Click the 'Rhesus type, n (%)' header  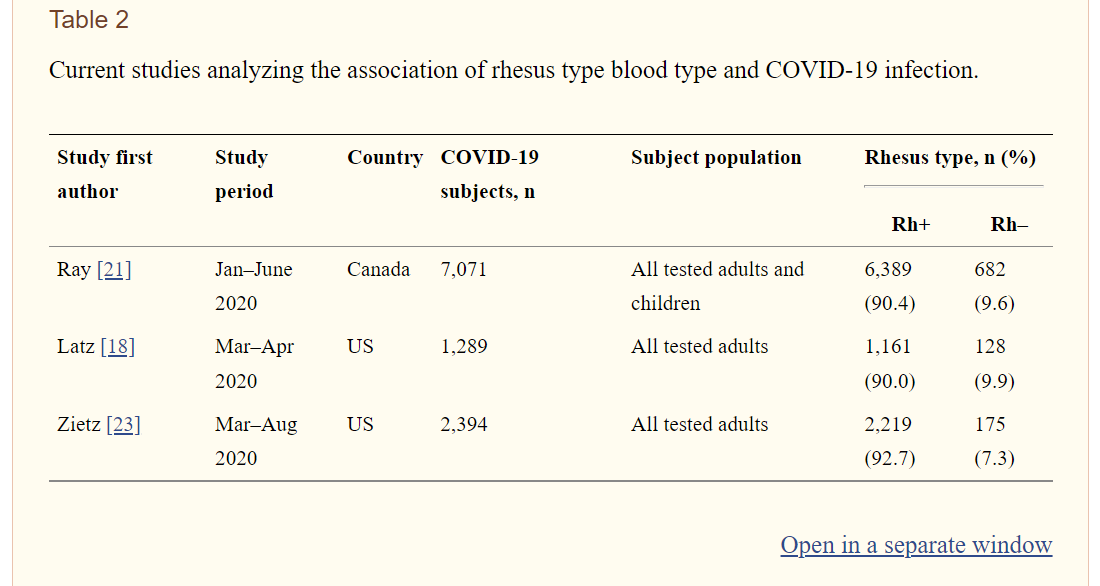[950, 158]
